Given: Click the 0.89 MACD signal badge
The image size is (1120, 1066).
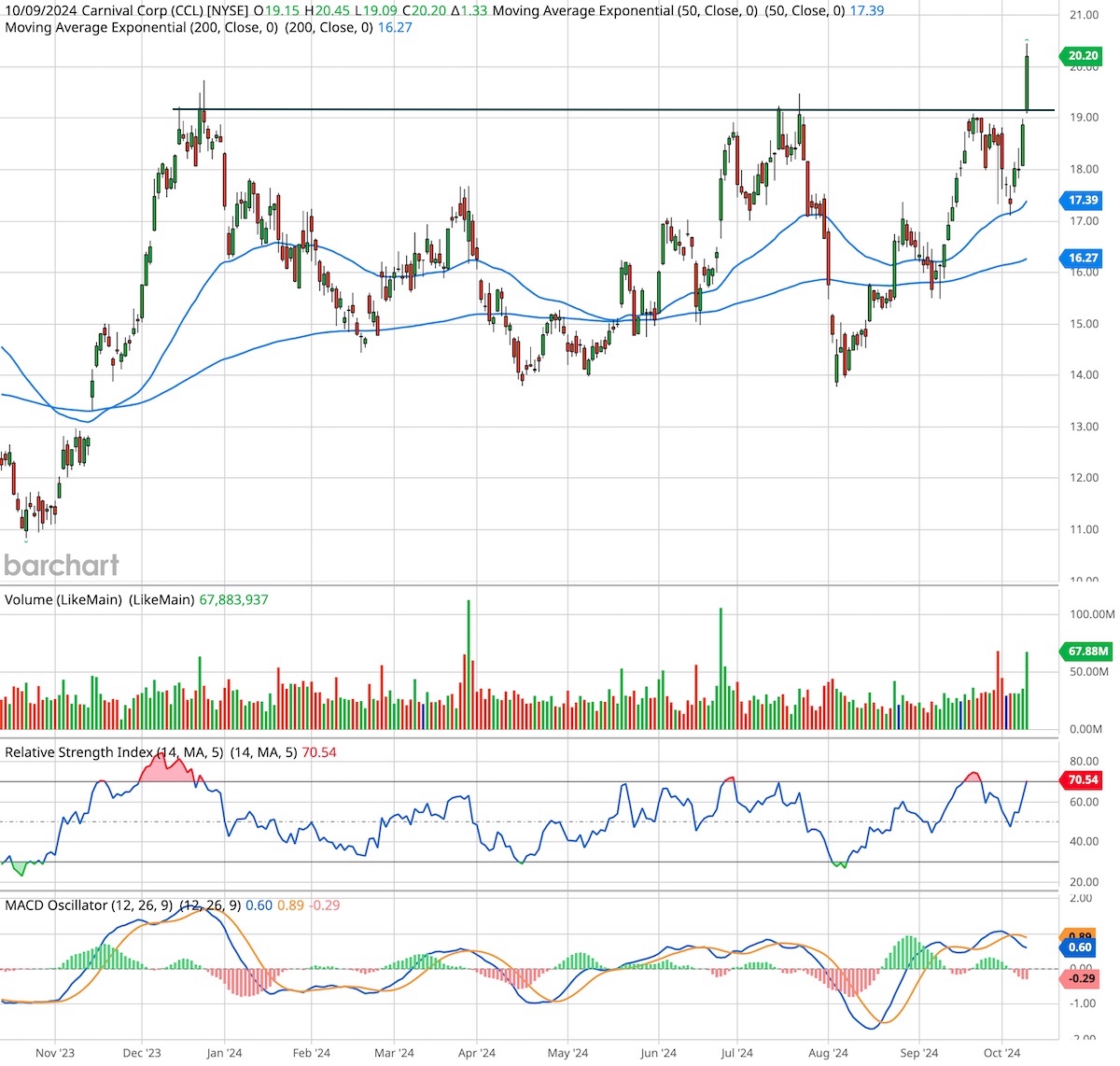Looking at the screenshot, I should pos(1081,933).
